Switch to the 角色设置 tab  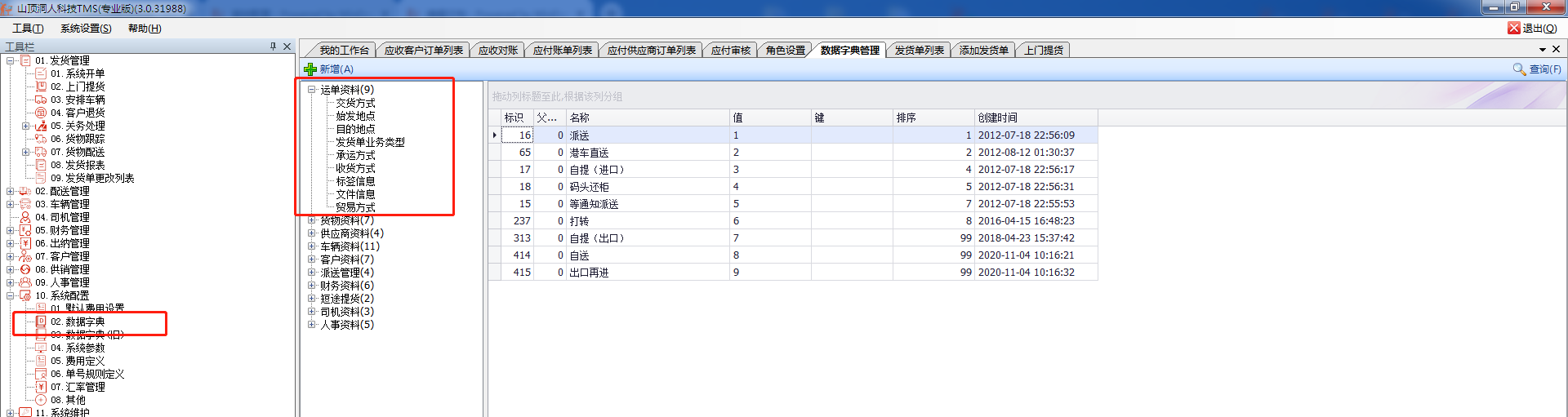point(785,51)
